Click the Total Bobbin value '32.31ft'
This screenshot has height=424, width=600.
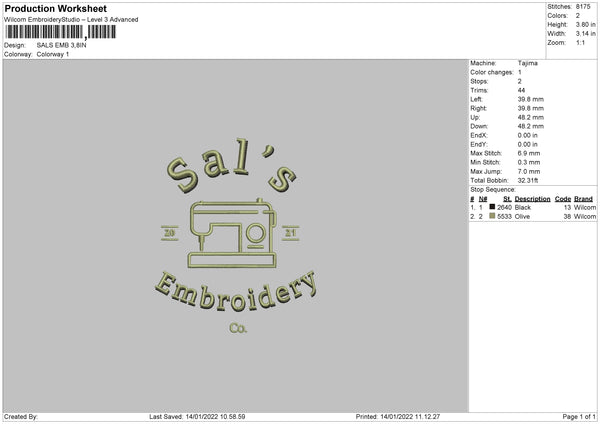528,180
